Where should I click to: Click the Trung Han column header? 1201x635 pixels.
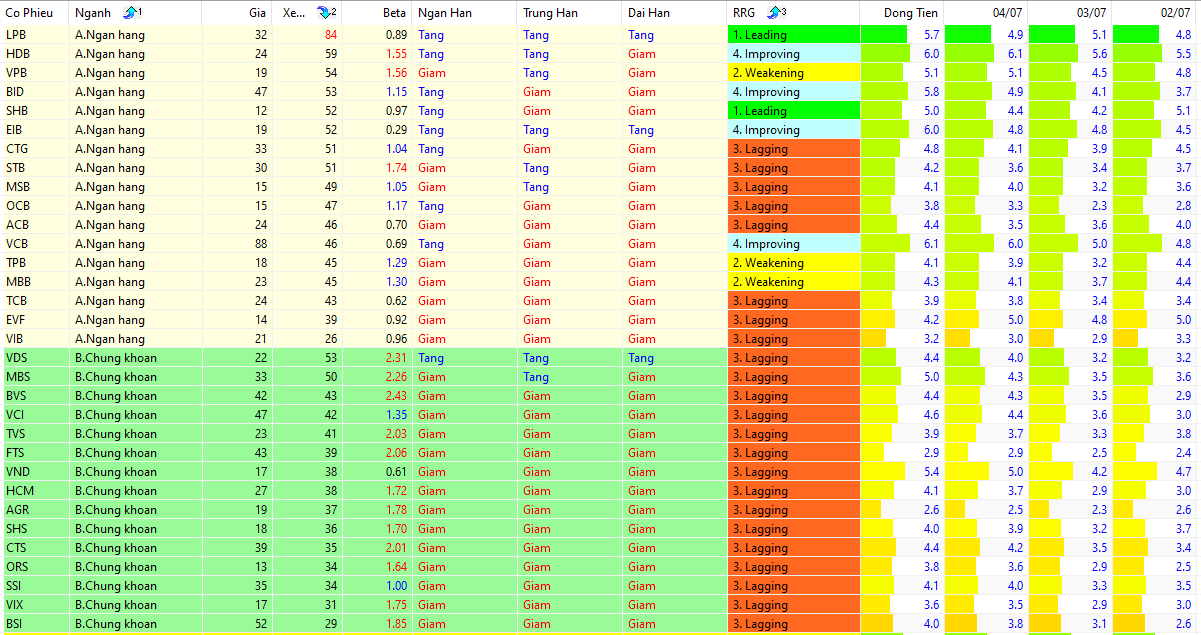coord(569,13)
